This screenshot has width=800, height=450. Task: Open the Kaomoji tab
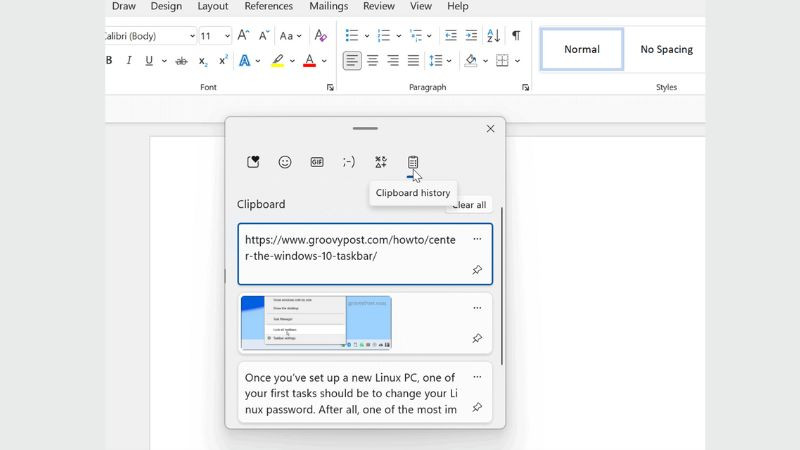point(348,162)
